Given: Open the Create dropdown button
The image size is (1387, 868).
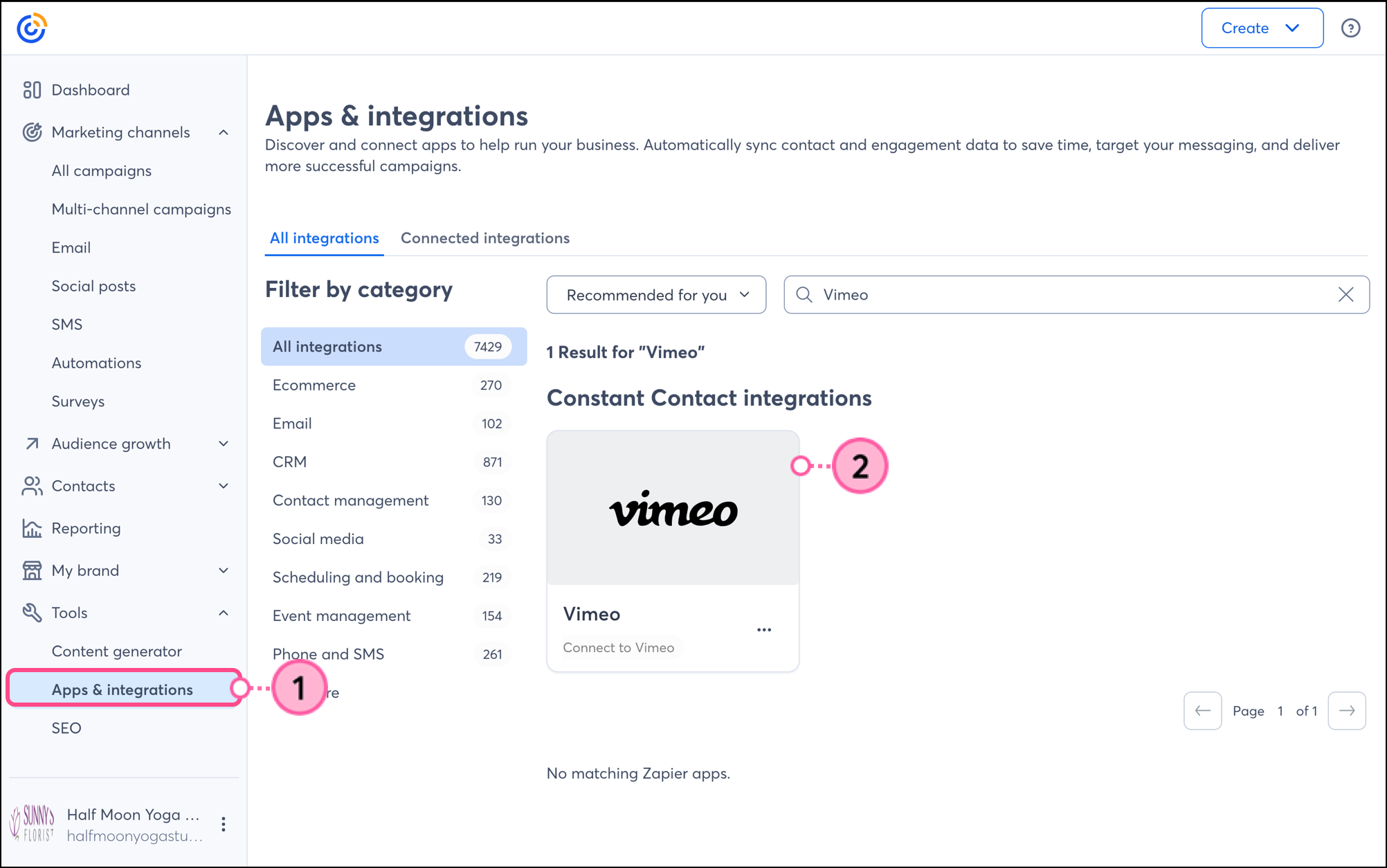Looking at the screenshot, I should tap(1262, 28).
